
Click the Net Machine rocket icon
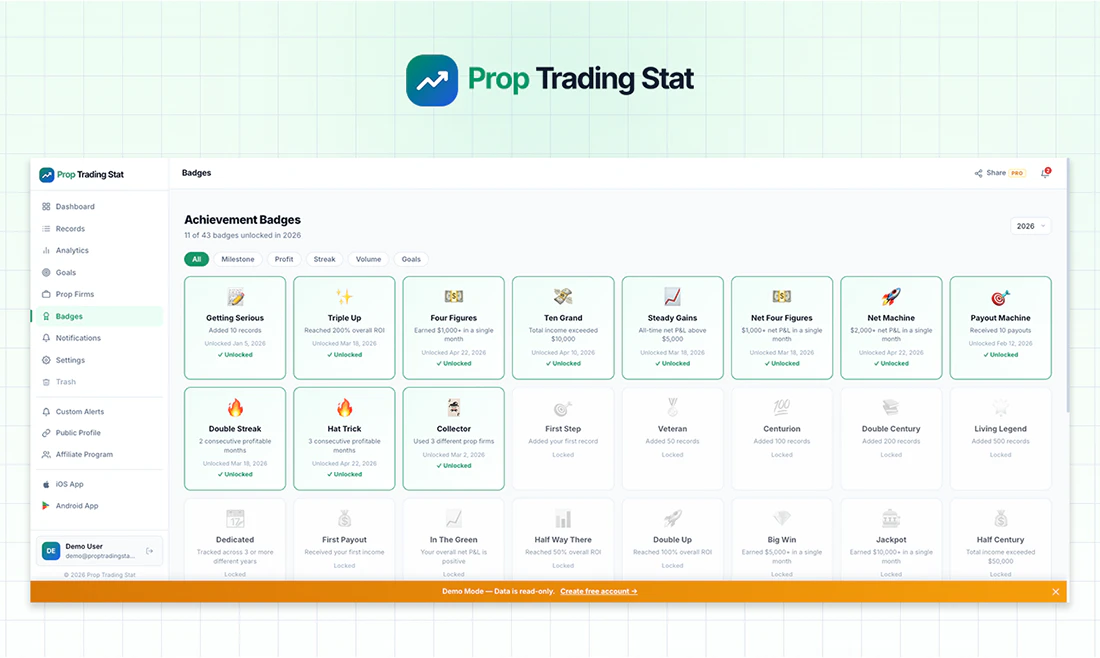(x=891, y=297)
